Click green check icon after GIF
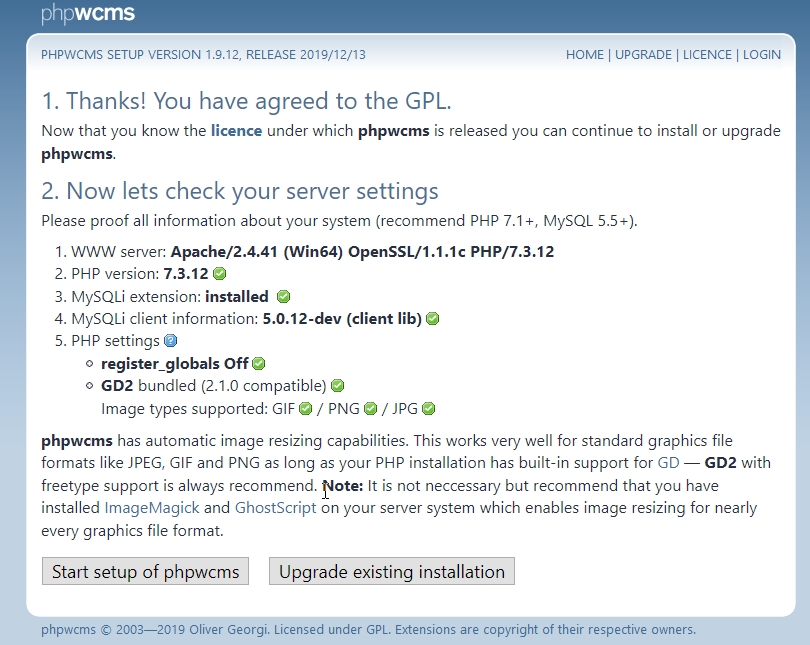Image resolution: width=810 pixels, height=645 pixels. tap(306, 409)
